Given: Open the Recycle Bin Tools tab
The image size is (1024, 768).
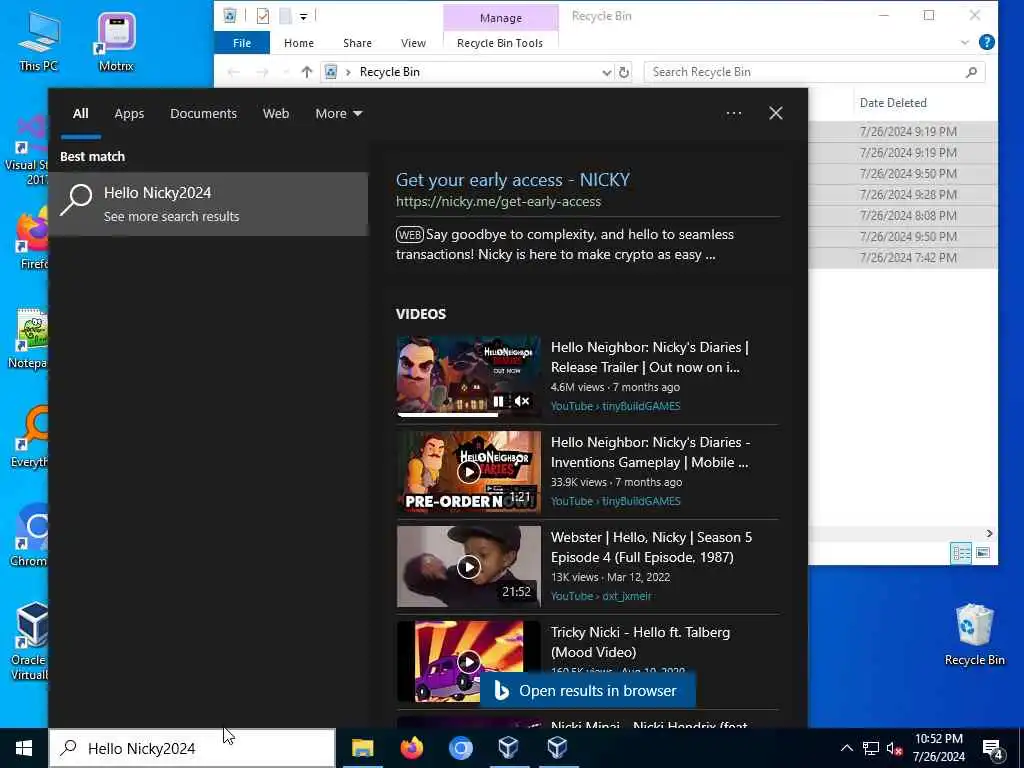Looking at the screenshot, I should click(x=500, y=42).
